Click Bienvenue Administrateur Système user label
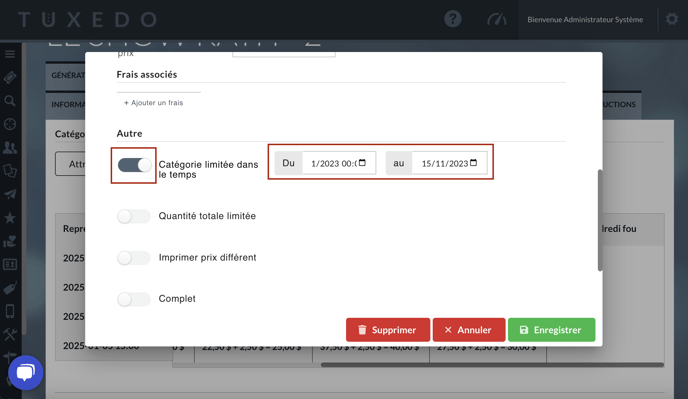The width and height of the screenshot is (688, 399). coord(585,20)
